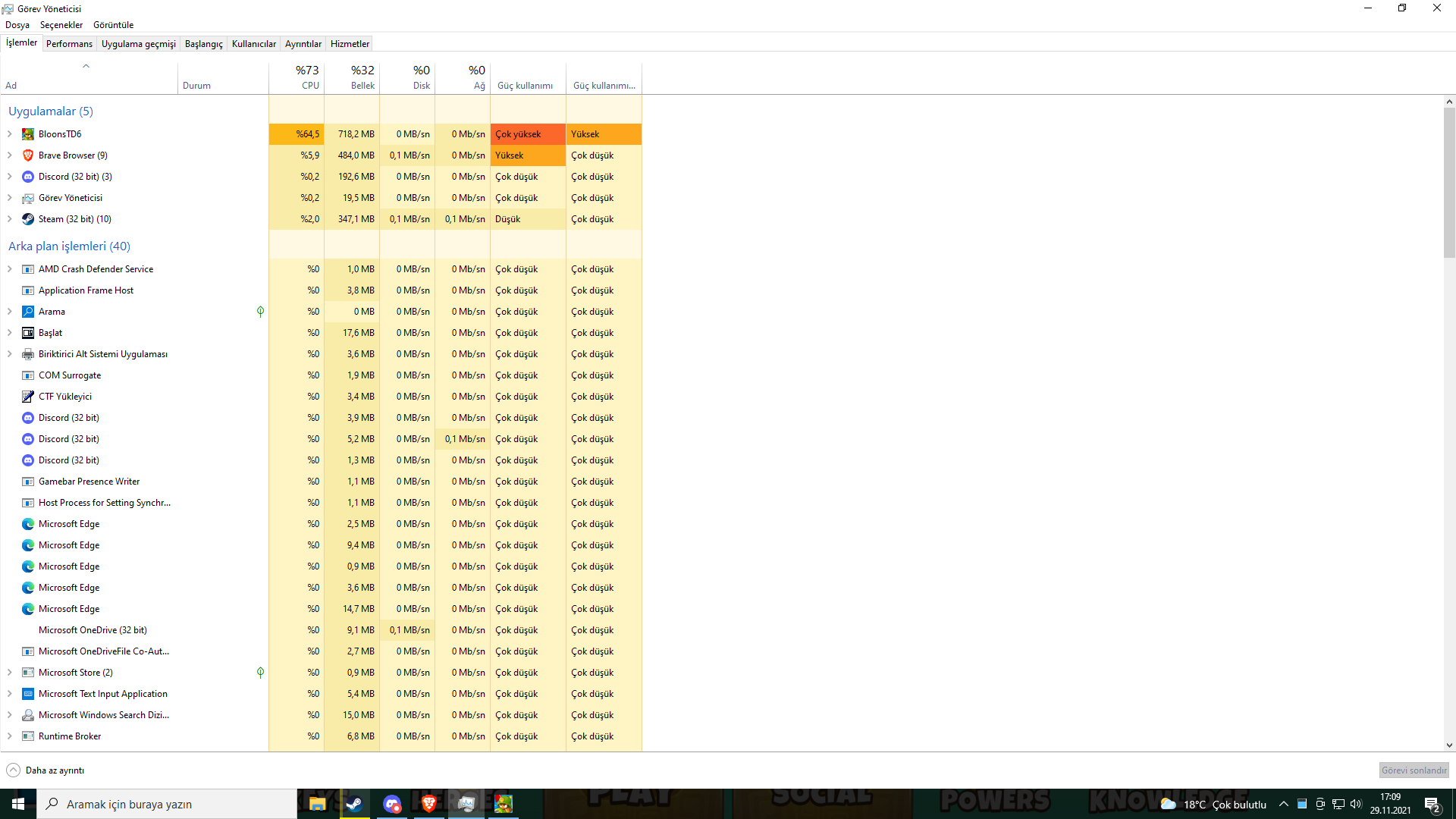Open Steam from the taskbar
Image resolution: width=1456 pixels, height=819 pixels.
pyautogui.click(x=354, y=804)
